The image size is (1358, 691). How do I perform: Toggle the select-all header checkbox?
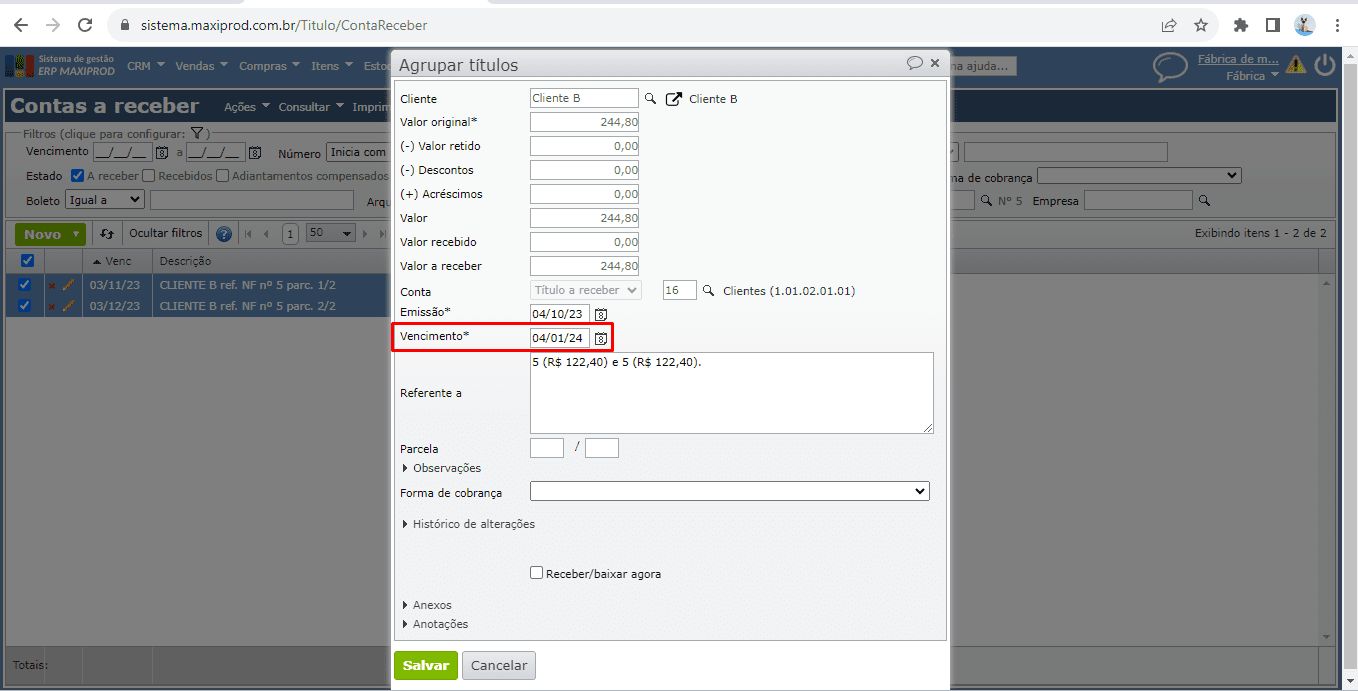pos(27,261)
